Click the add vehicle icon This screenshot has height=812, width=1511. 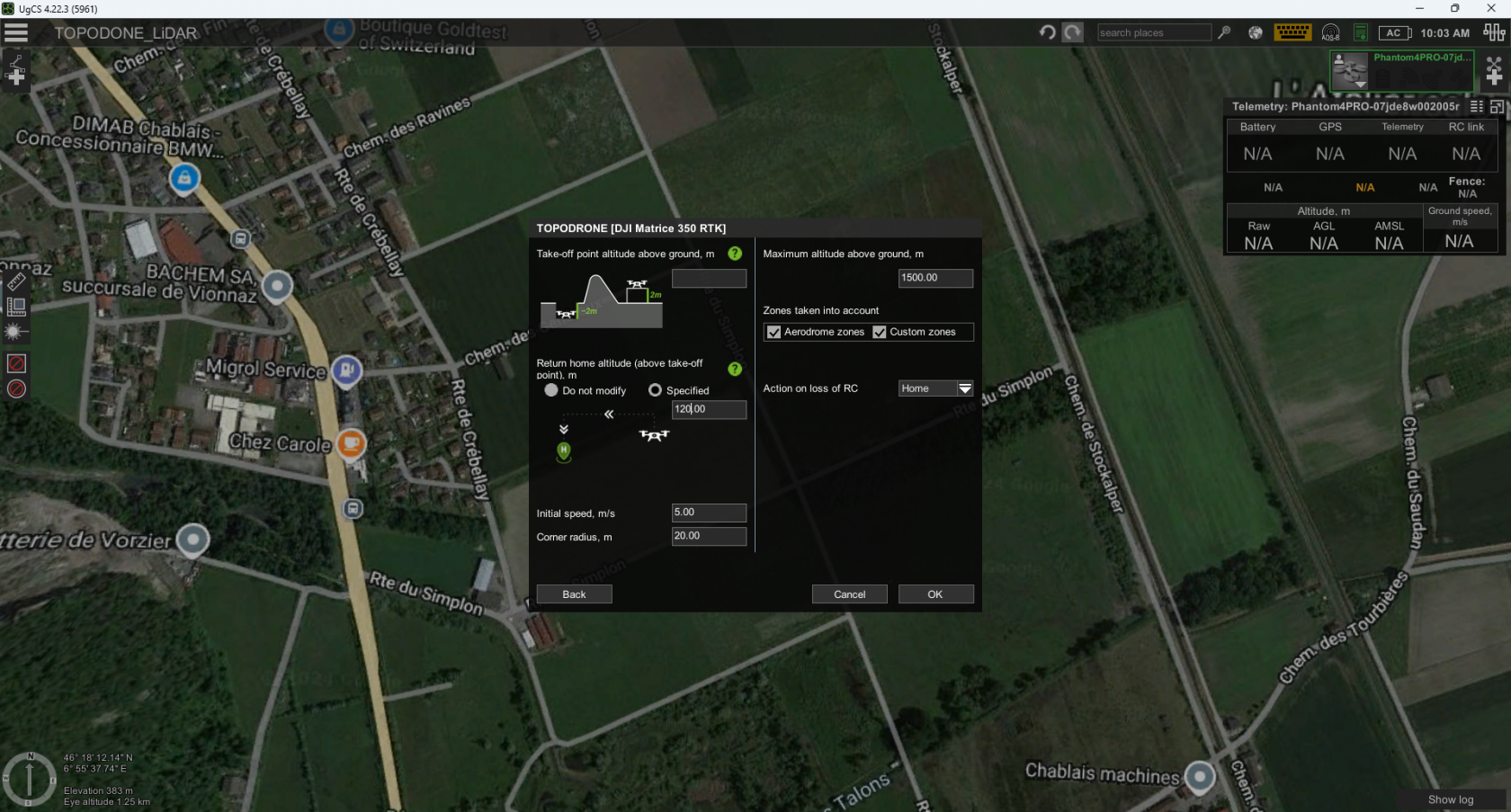(x=1494, y=71)
